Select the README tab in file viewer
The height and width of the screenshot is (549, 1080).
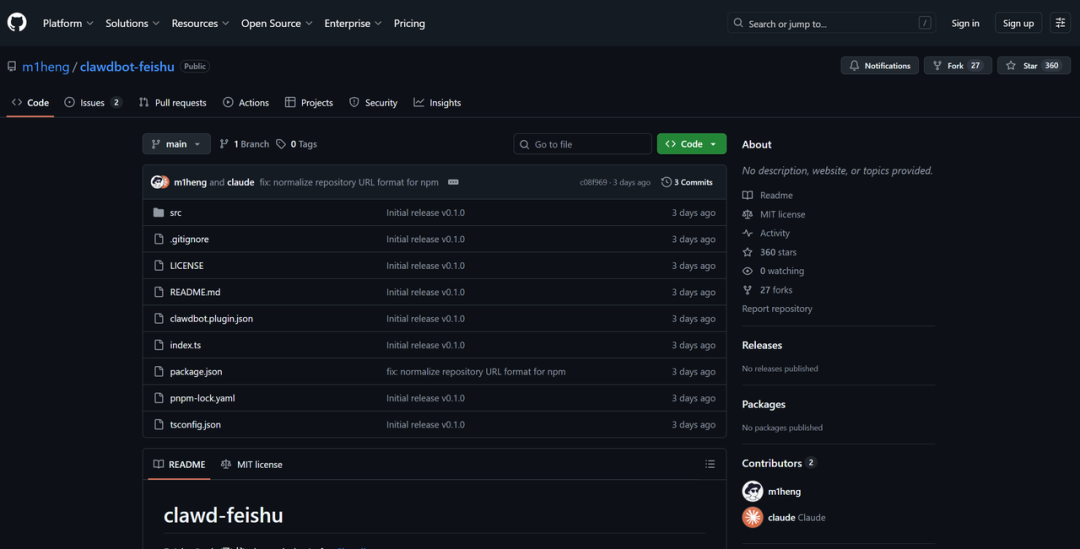tap(179, 465)
